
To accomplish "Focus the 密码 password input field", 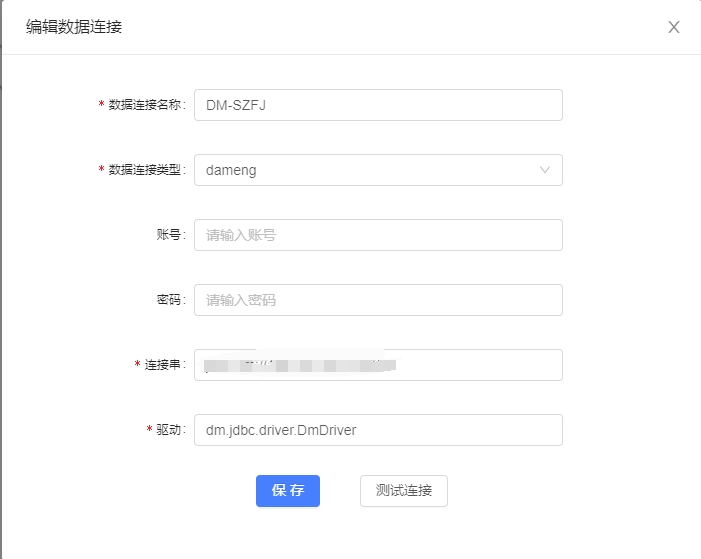I will 378,300.
